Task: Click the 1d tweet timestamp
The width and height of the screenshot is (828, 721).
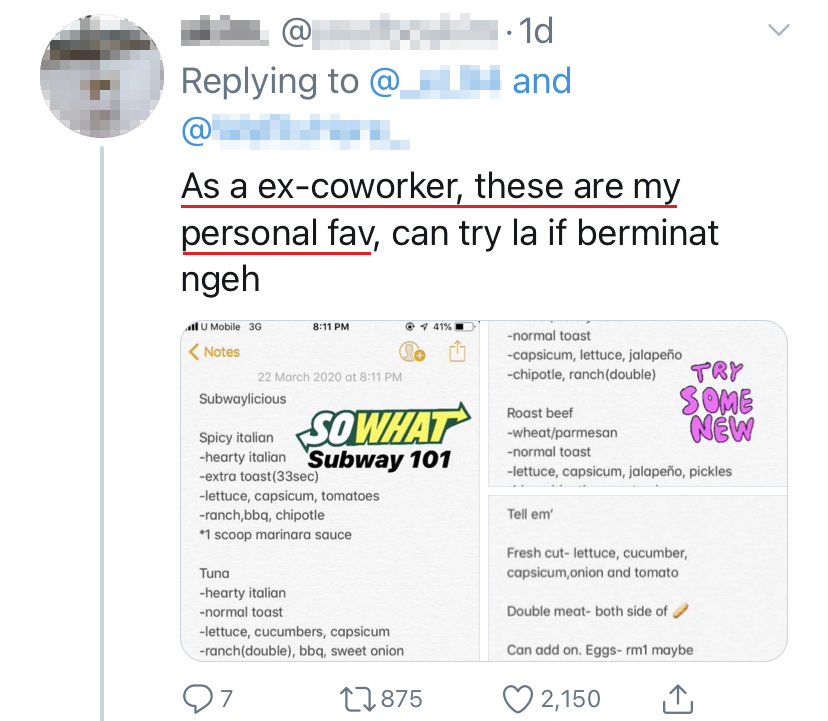Action: [x=536, y=33]
